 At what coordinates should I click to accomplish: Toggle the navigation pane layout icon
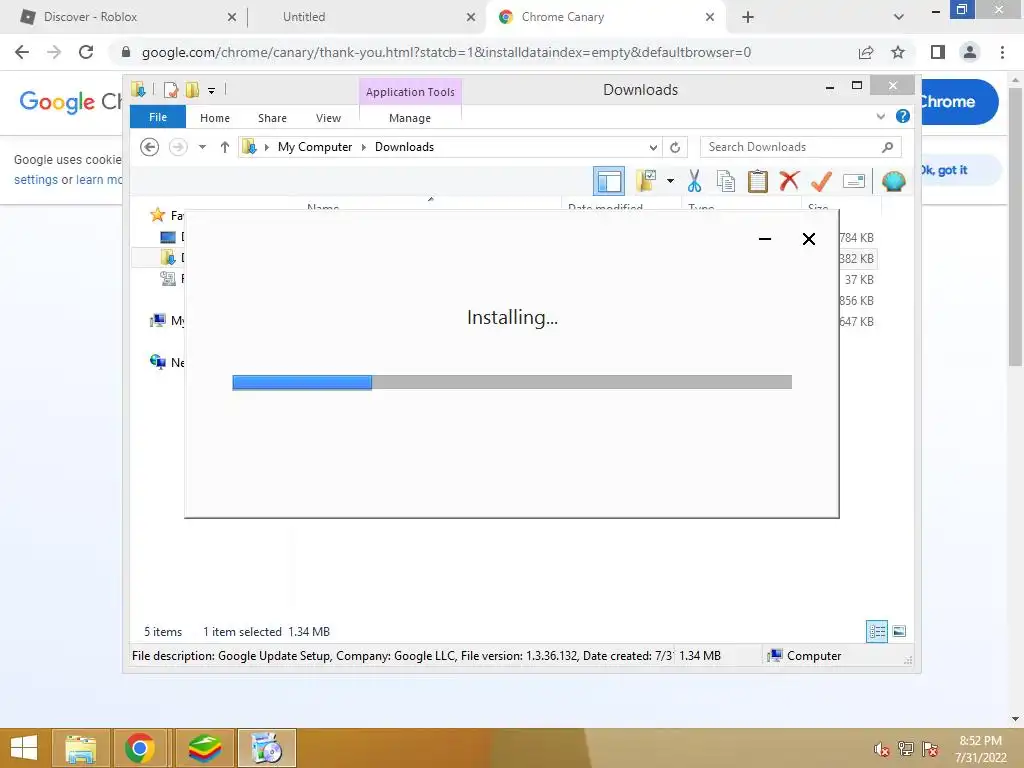[609, 181]
